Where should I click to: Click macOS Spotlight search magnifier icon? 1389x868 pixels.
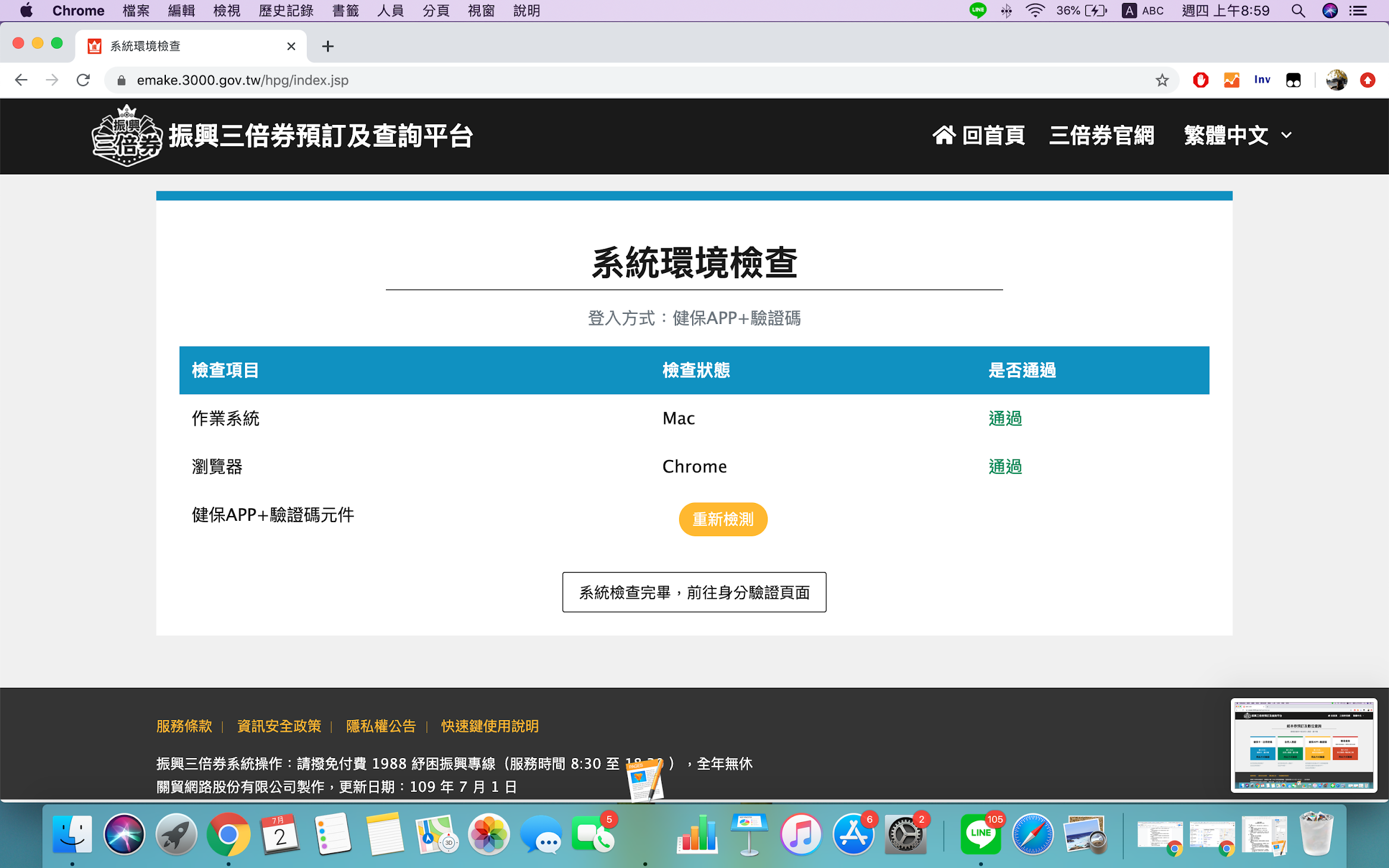click(1298, 11)
